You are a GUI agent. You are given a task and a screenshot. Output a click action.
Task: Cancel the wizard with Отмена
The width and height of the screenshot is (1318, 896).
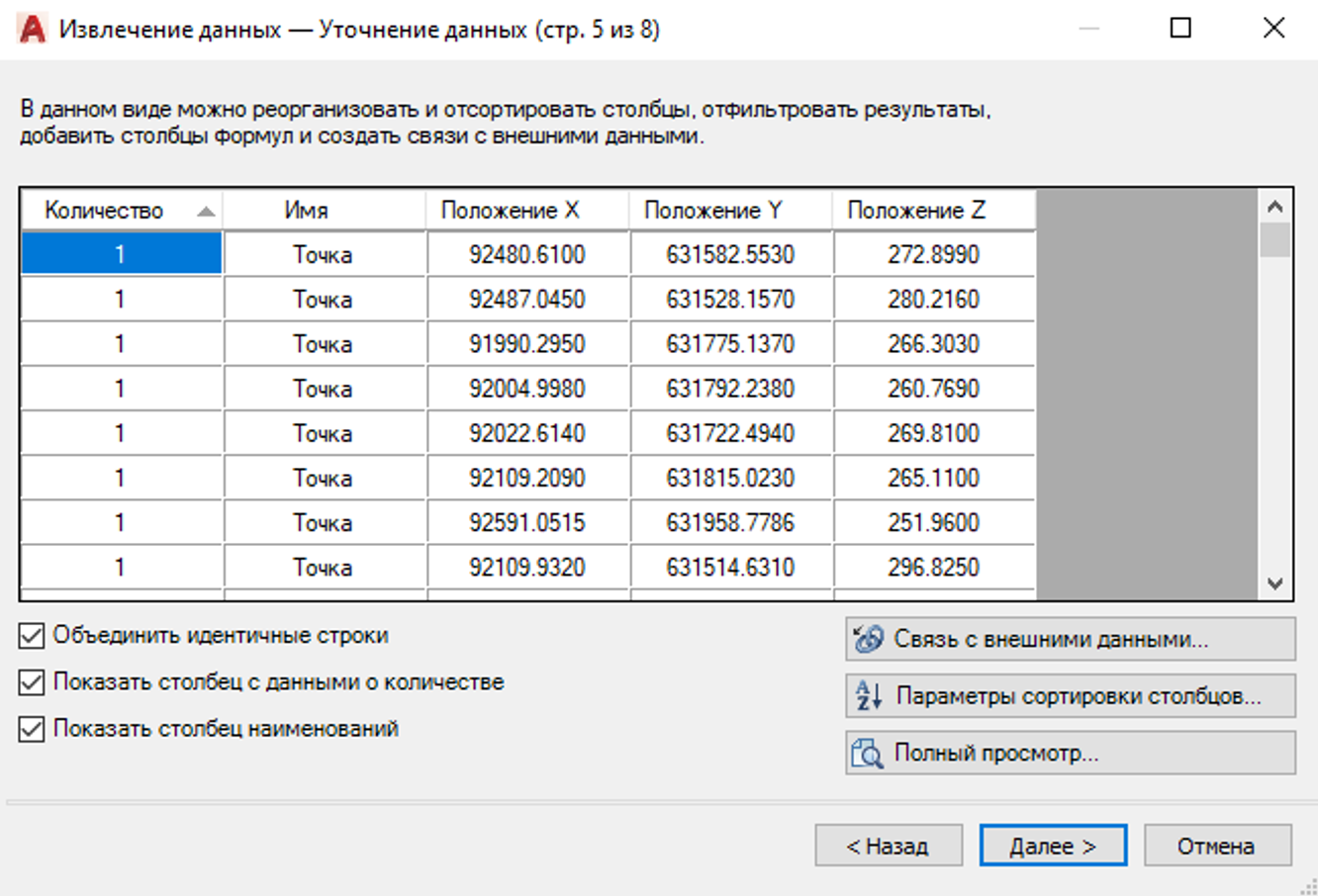[x=1216, y=847]
